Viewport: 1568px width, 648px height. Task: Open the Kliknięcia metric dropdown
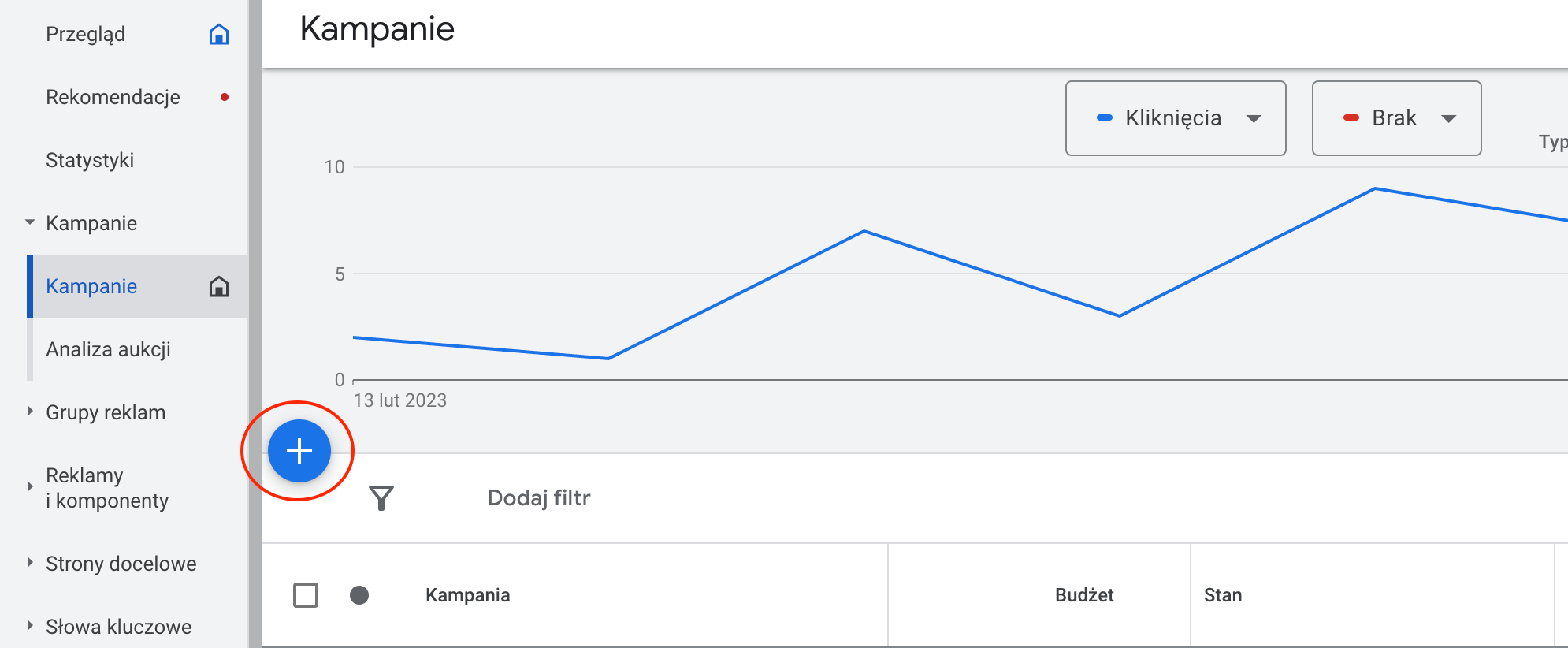[x=1176, y=118]
